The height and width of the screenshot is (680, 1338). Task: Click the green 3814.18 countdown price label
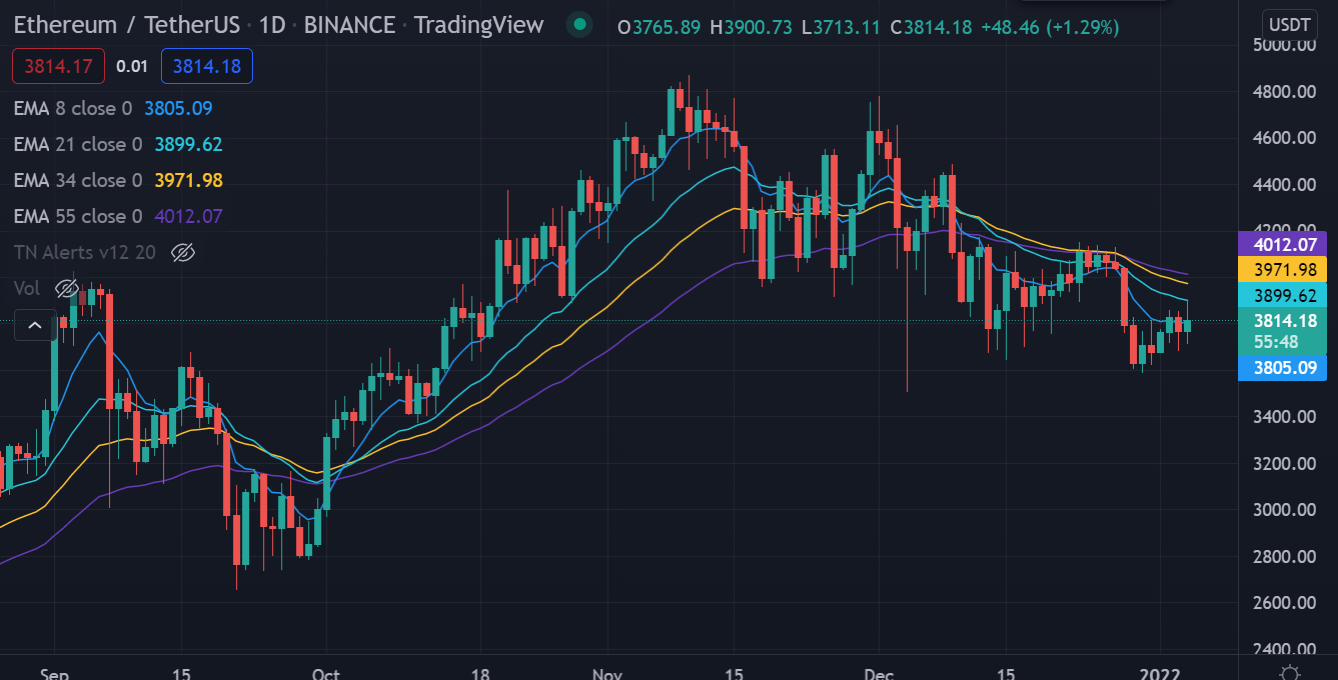point(1283,322)
